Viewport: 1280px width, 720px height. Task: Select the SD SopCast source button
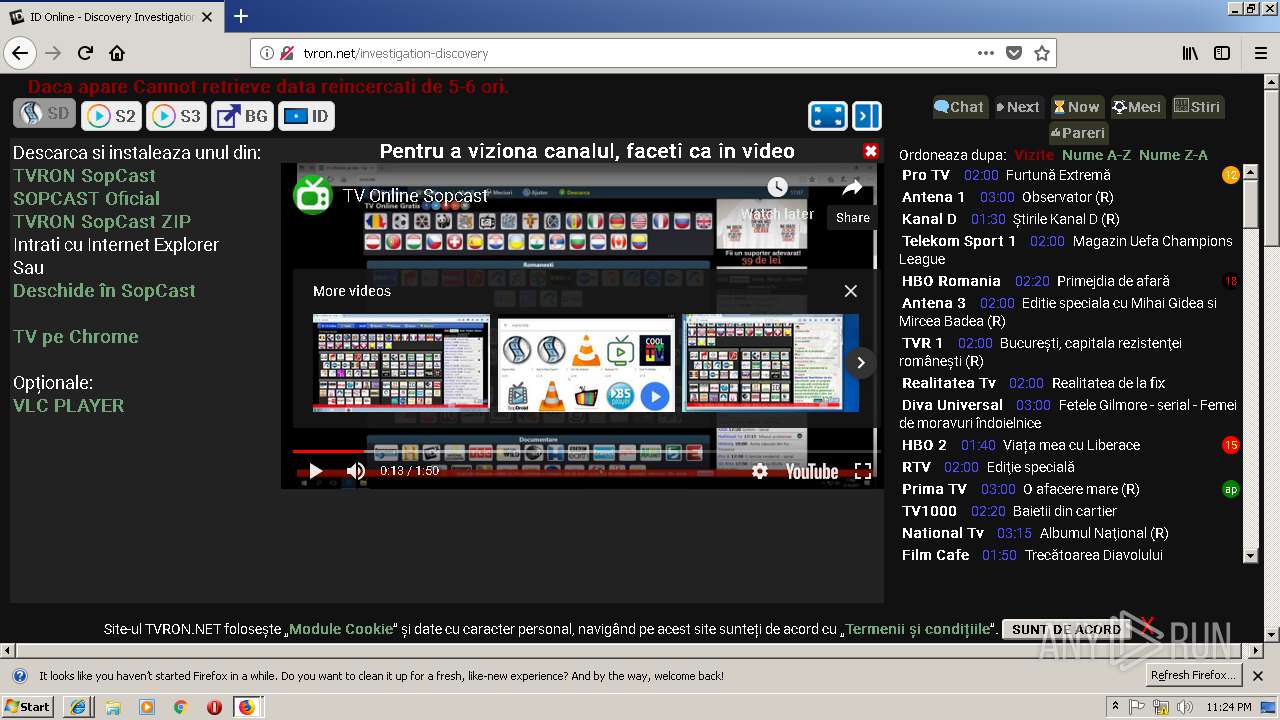pos(44,114)
